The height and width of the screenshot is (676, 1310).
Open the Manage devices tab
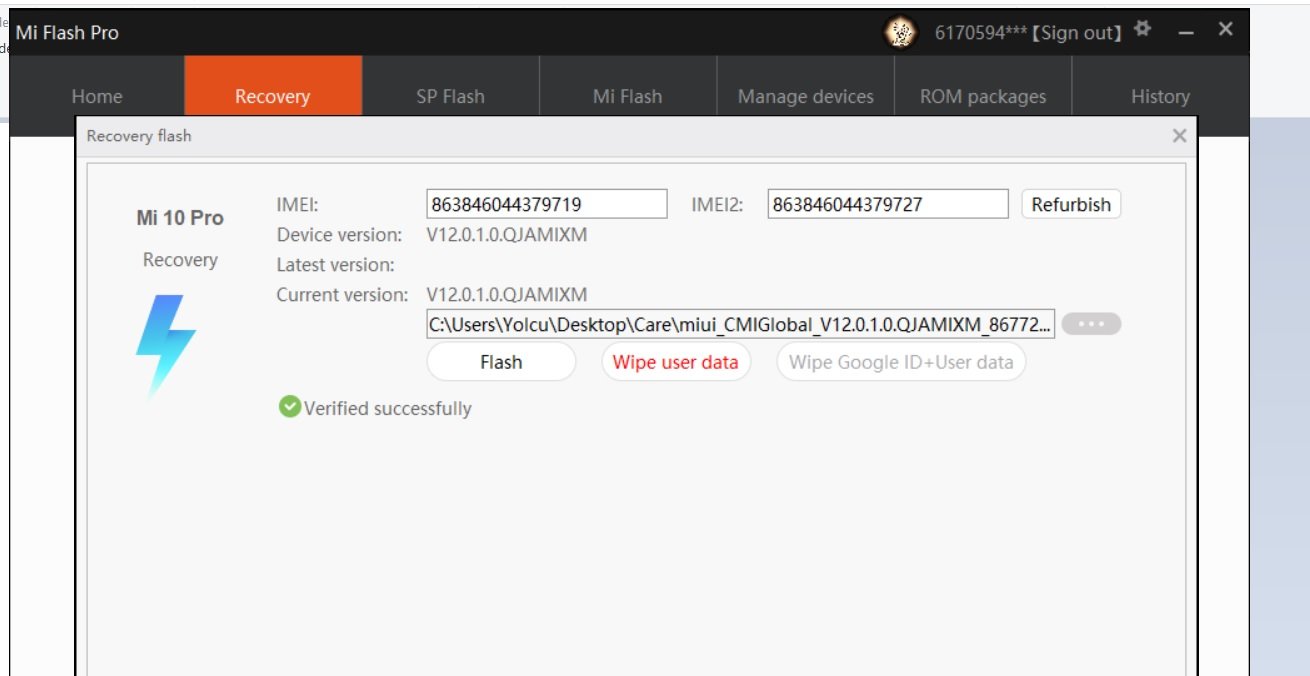click(805, 96)
